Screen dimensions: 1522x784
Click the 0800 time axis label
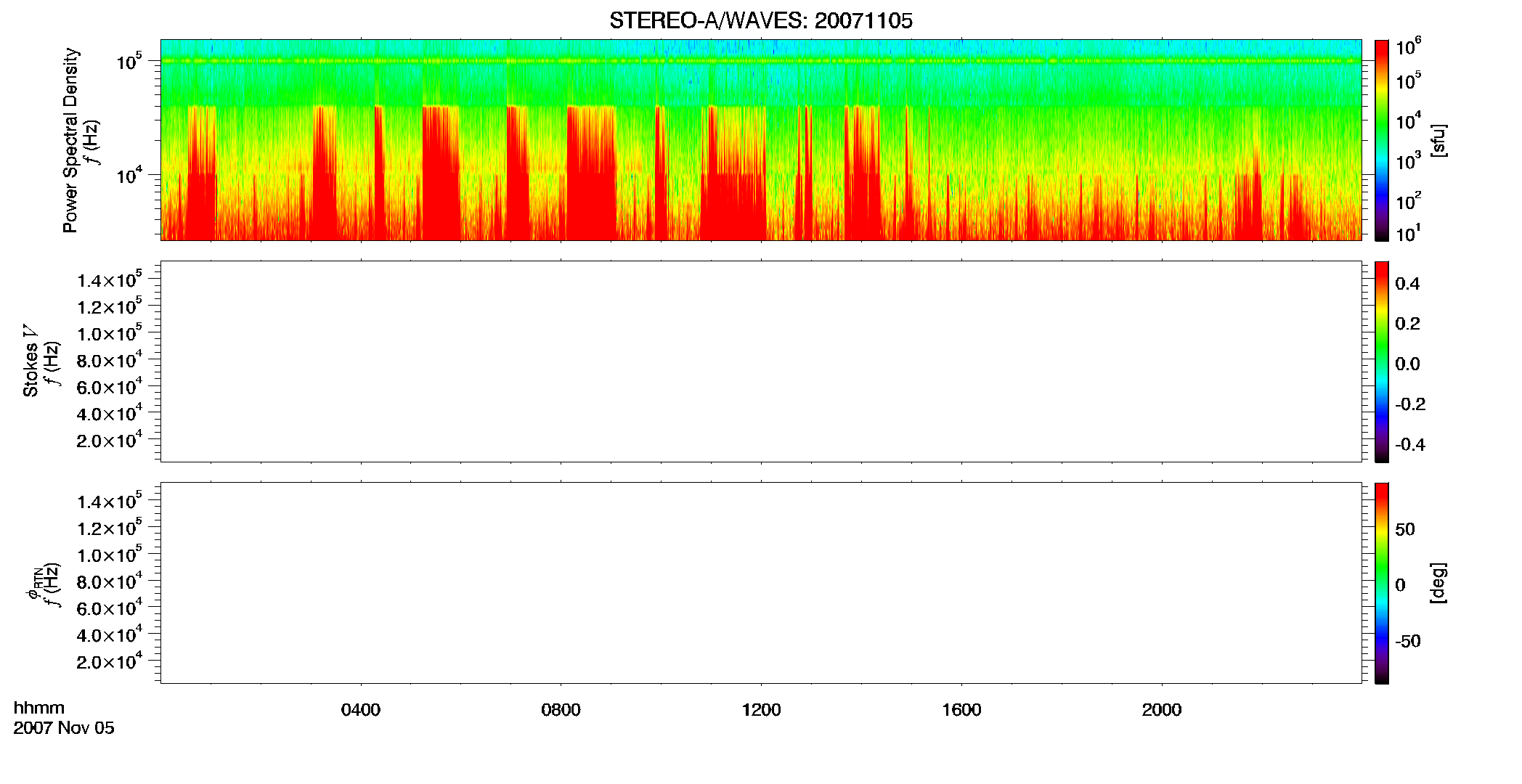coord(561,710)
